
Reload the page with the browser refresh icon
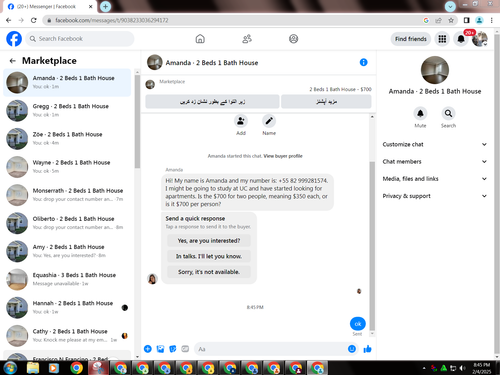pos(34,20)
